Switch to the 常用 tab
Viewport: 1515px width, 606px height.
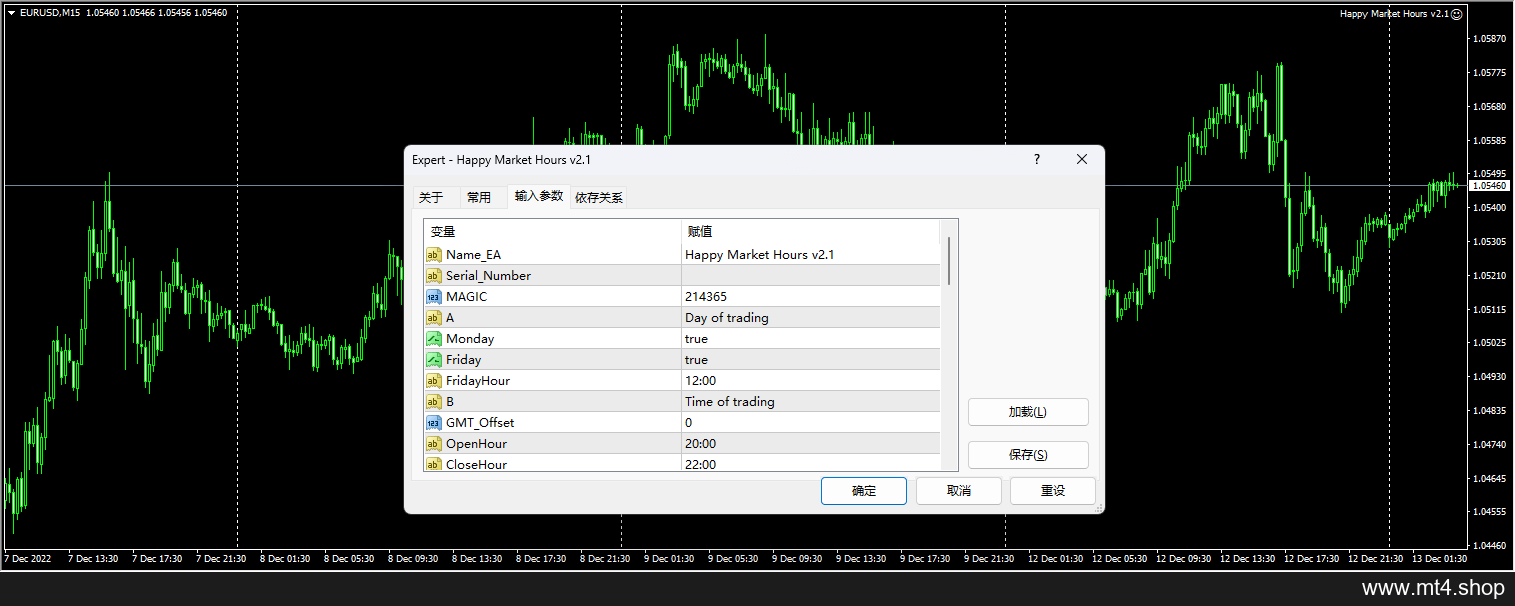click(x=479, y=198)
